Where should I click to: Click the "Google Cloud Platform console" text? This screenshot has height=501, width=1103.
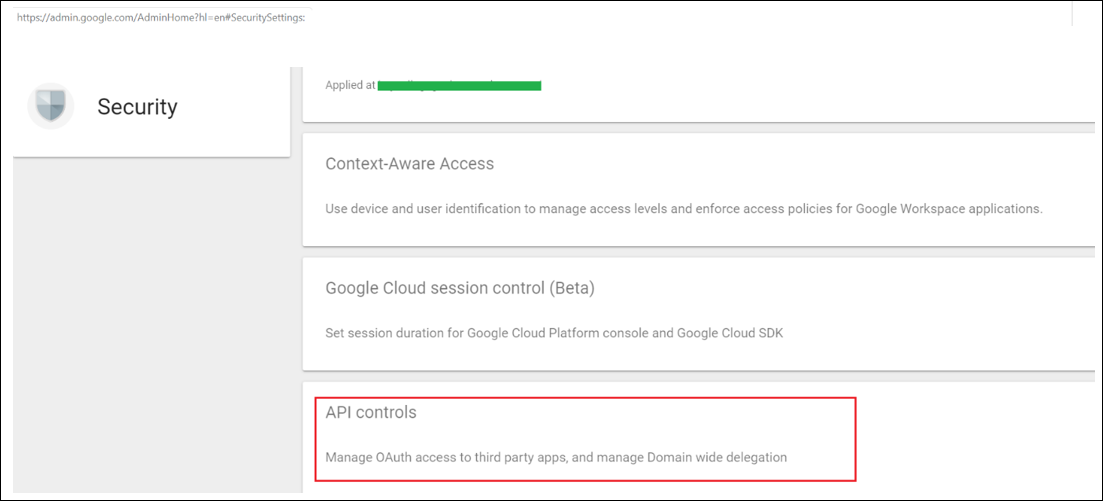[x=552, y=333]
